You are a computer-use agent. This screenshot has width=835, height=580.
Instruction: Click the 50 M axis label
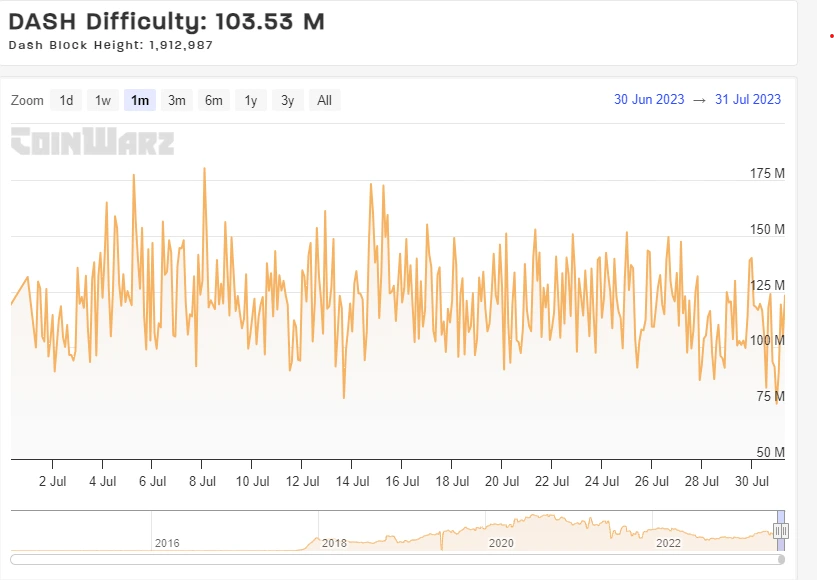pyautogui.click(x=771, y=452)
